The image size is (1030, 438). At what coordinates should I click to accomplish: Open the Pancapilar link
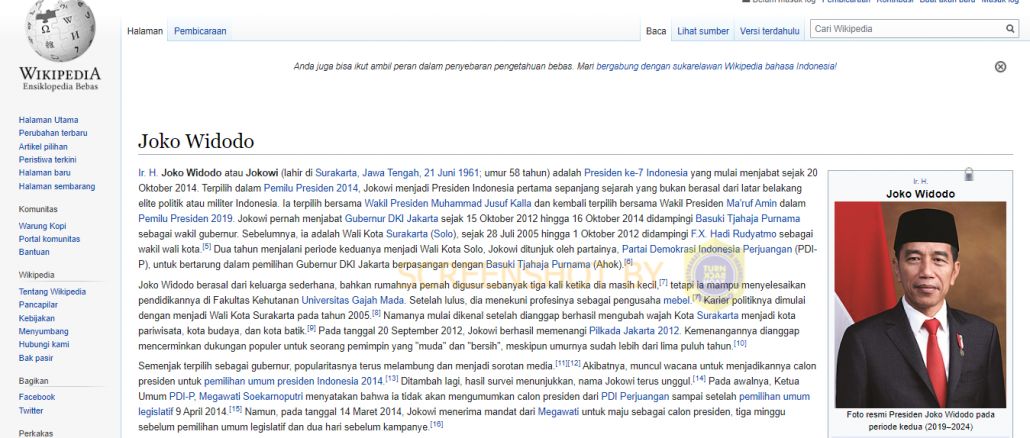pos(38,305)
